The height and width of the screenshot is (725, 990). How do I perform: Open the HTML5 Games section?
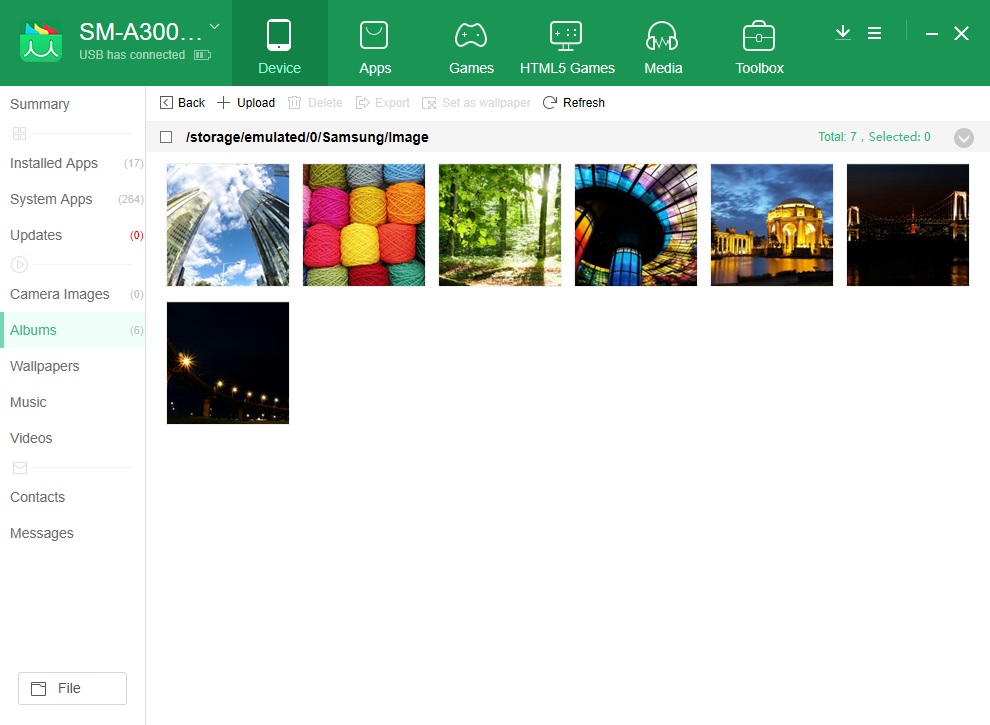pos(566,45)
